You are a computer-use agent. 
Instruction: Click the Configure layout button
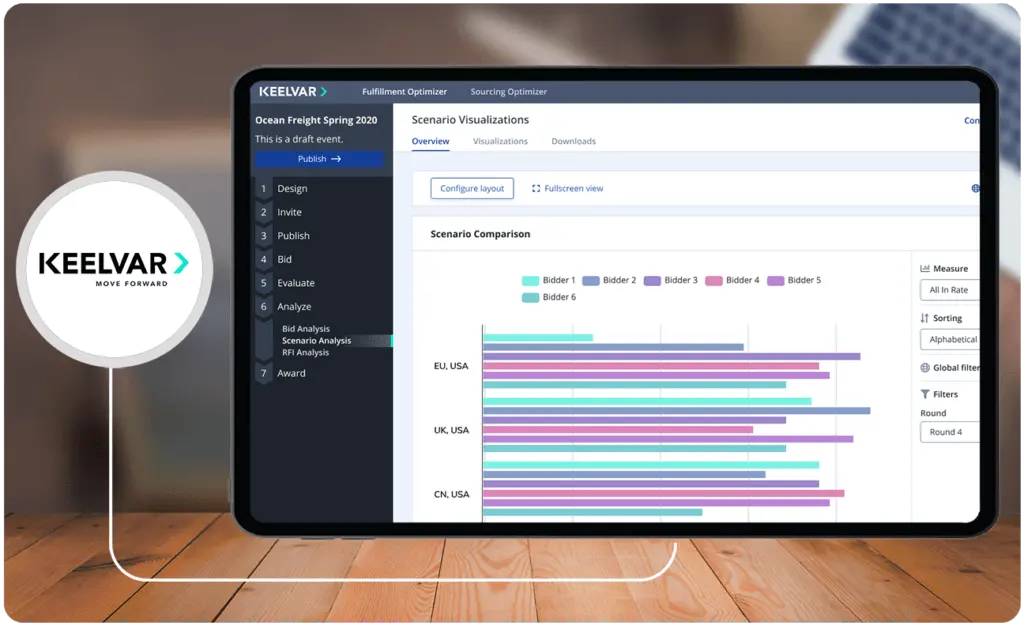[472, 188]
